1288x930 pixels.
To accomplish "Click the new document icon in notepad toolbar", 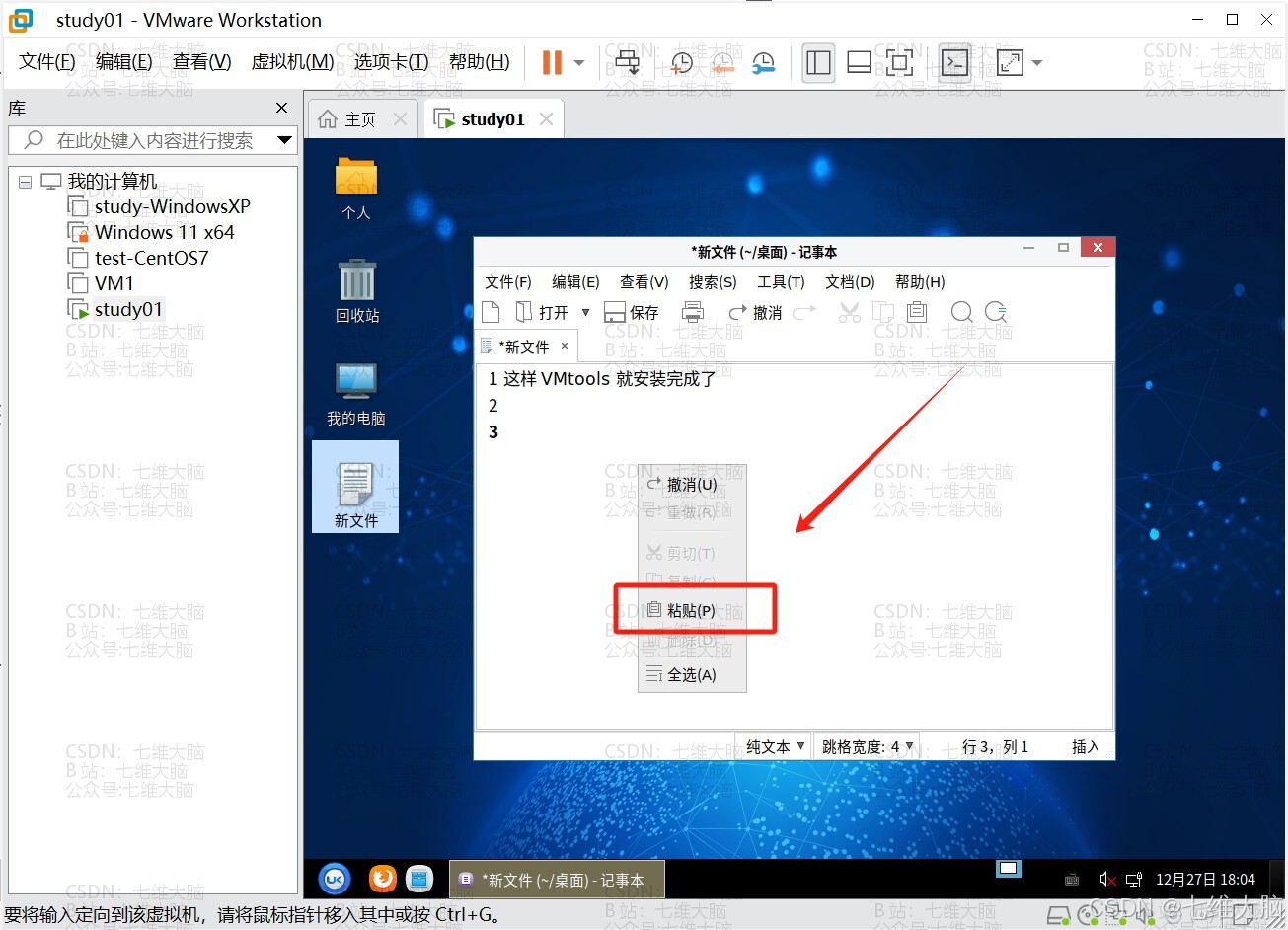I will (491, 312).
